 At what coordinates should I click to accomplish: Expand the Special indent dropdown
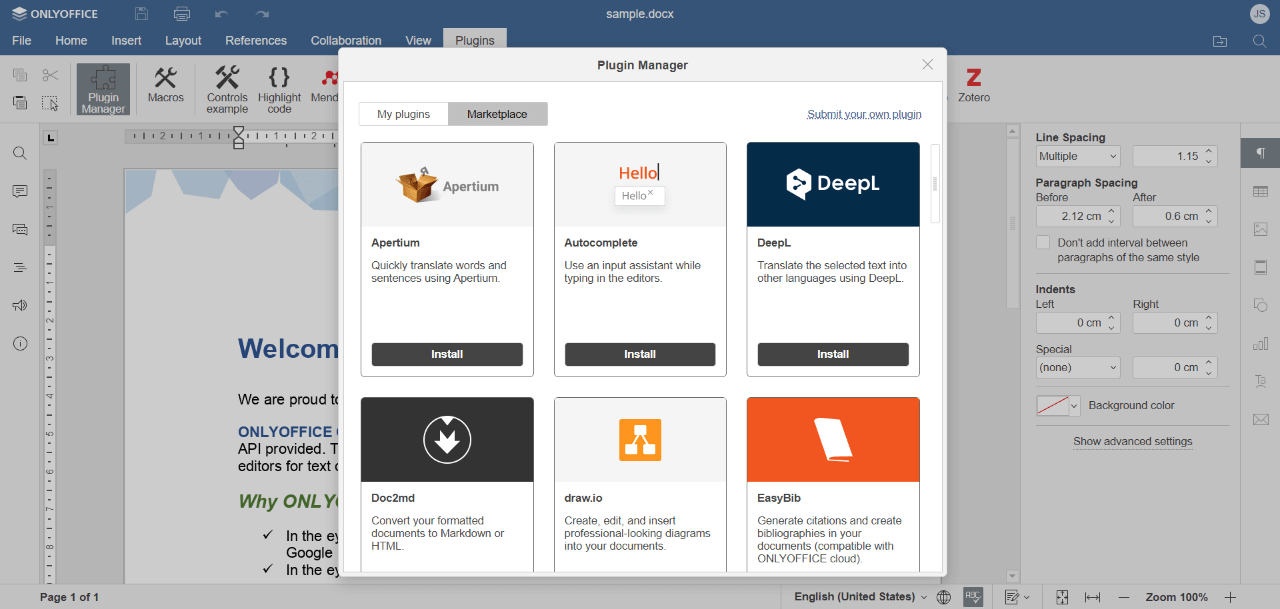1078,367
